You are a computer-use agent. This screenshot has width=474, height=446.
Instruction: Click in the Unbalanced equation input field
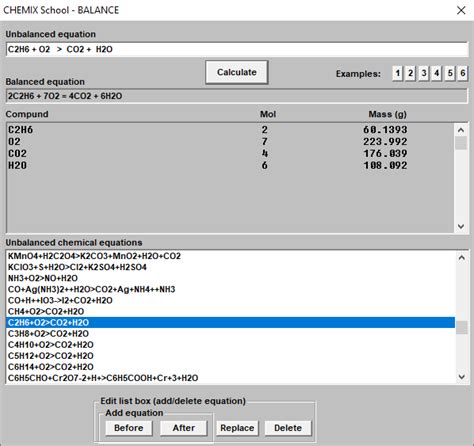[237, 49]
